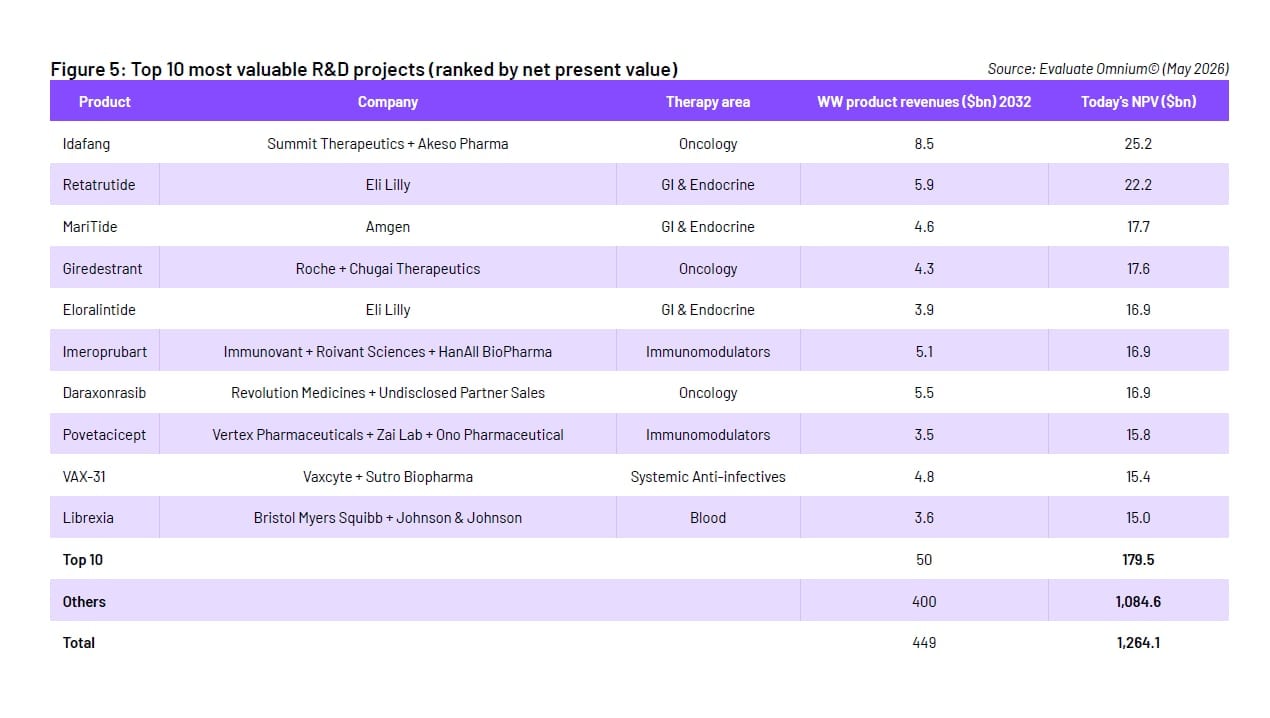The image size is (1270, 718).
Task: Select the Librexia product cell
Action: 88,518
